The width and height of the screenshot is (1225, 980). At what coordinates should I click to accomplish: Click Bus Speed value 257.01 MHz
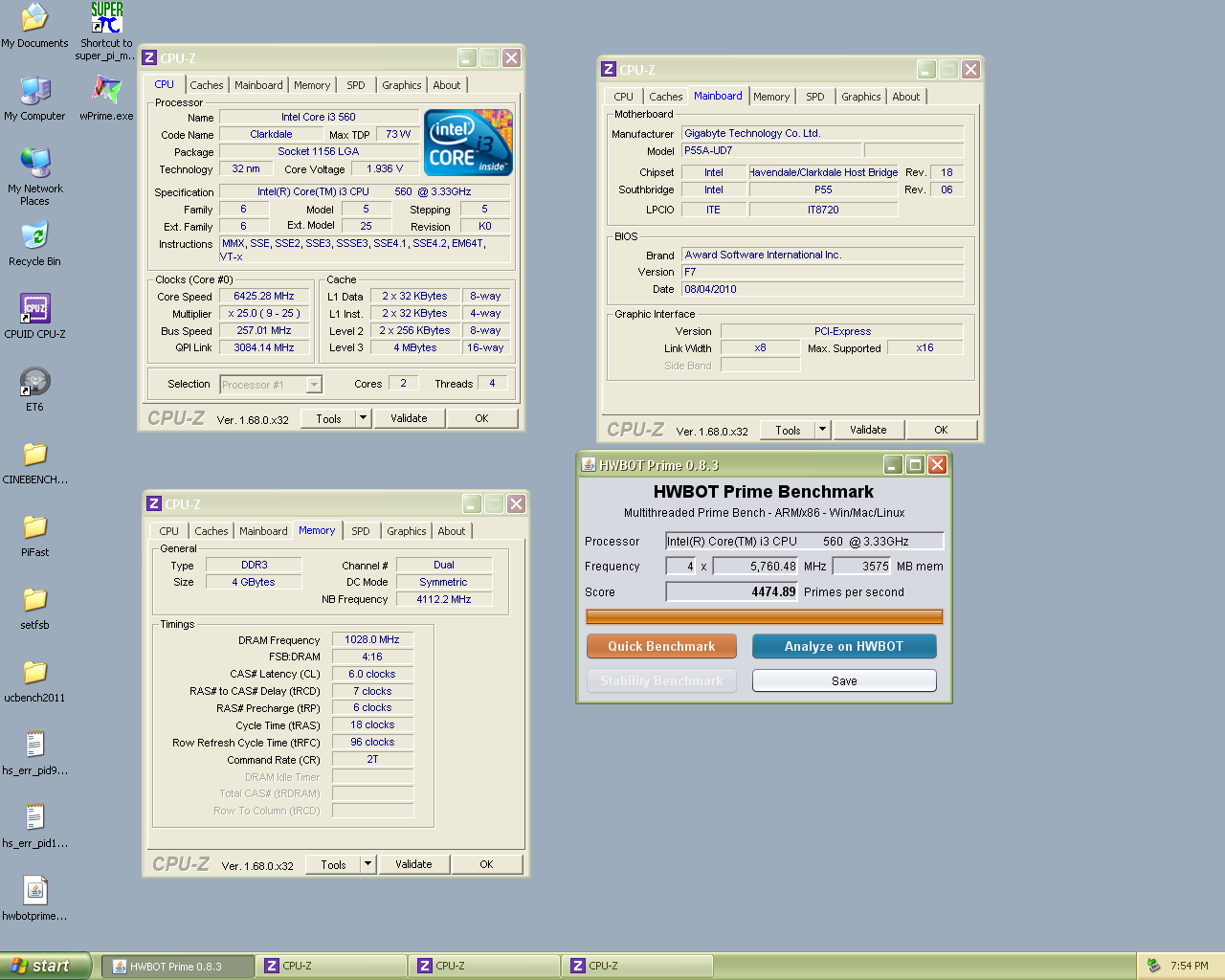[264, 330]
